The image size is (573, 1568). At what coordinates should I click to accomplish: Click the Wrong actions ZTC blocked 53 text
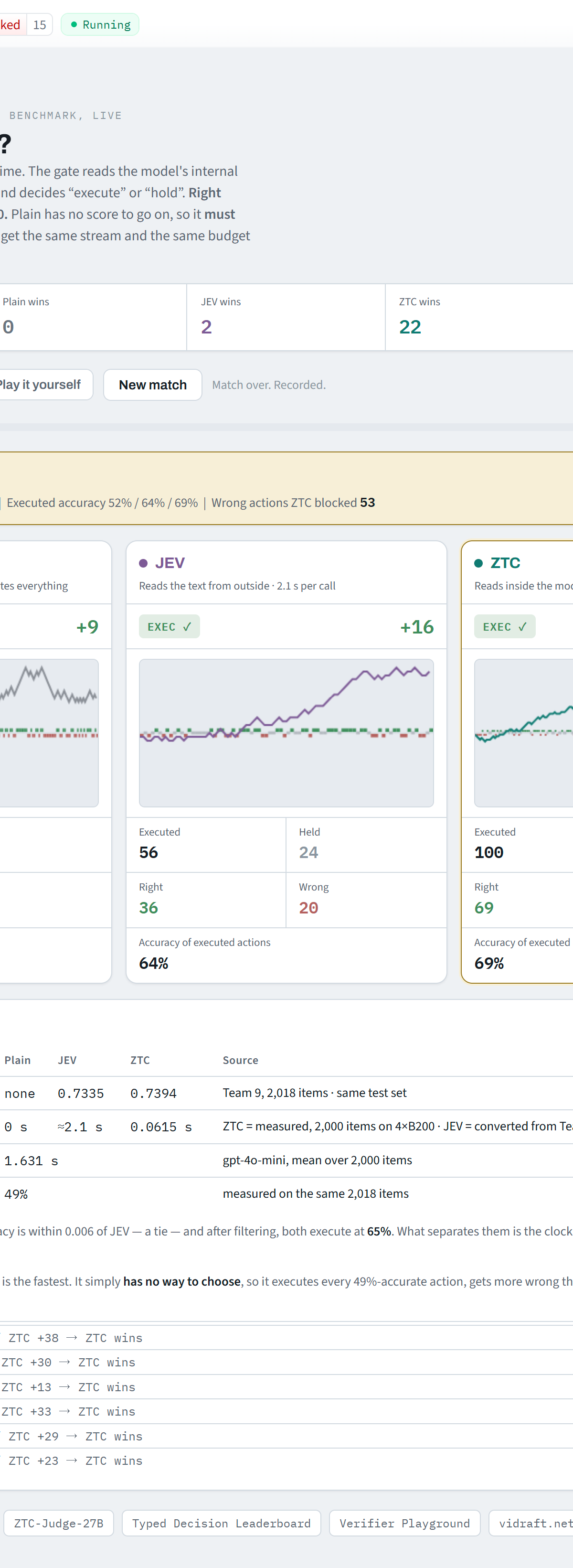[x=293, y=502]
